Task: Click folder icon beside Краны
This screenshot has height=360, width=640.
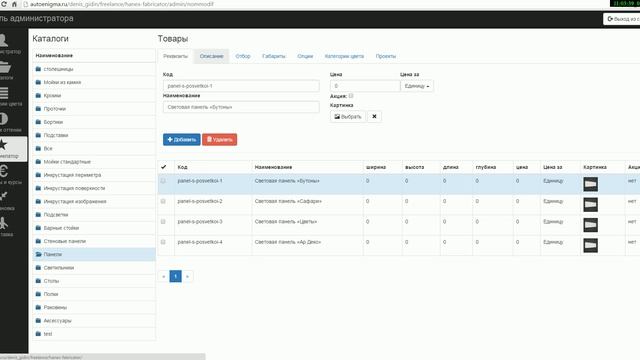Action: 38,96
